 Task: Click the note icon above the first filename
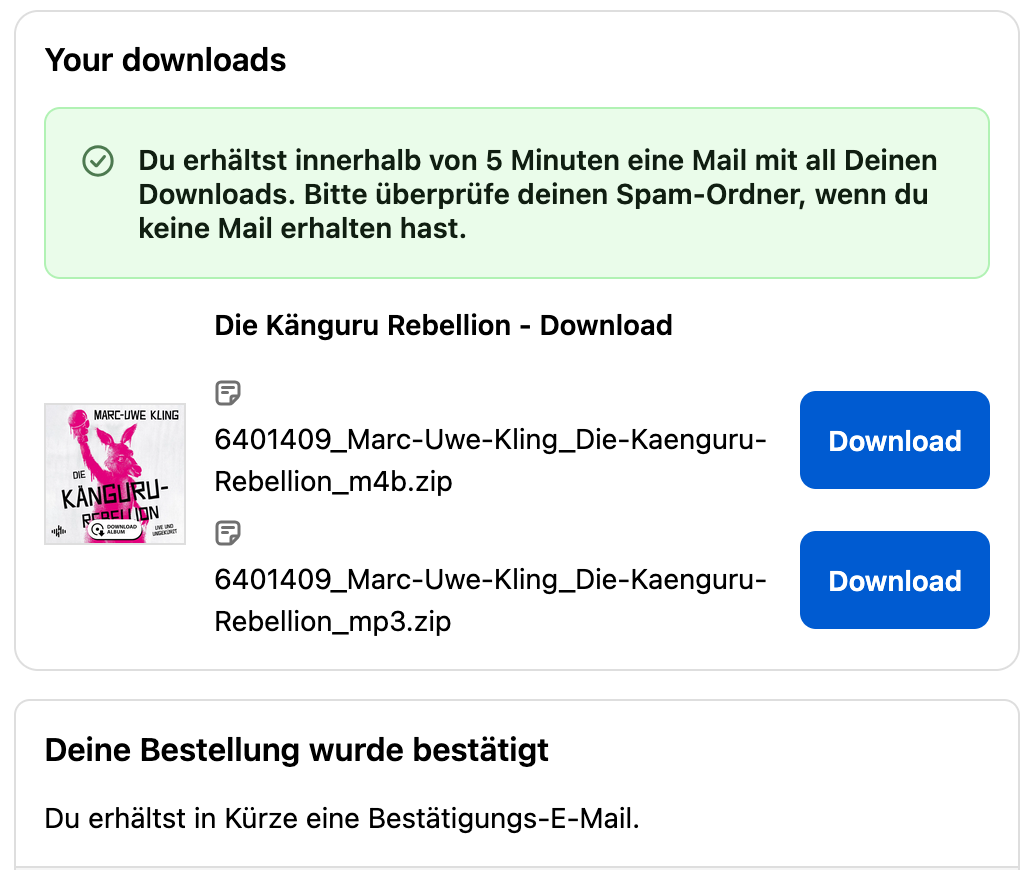(x=228, y=393)
